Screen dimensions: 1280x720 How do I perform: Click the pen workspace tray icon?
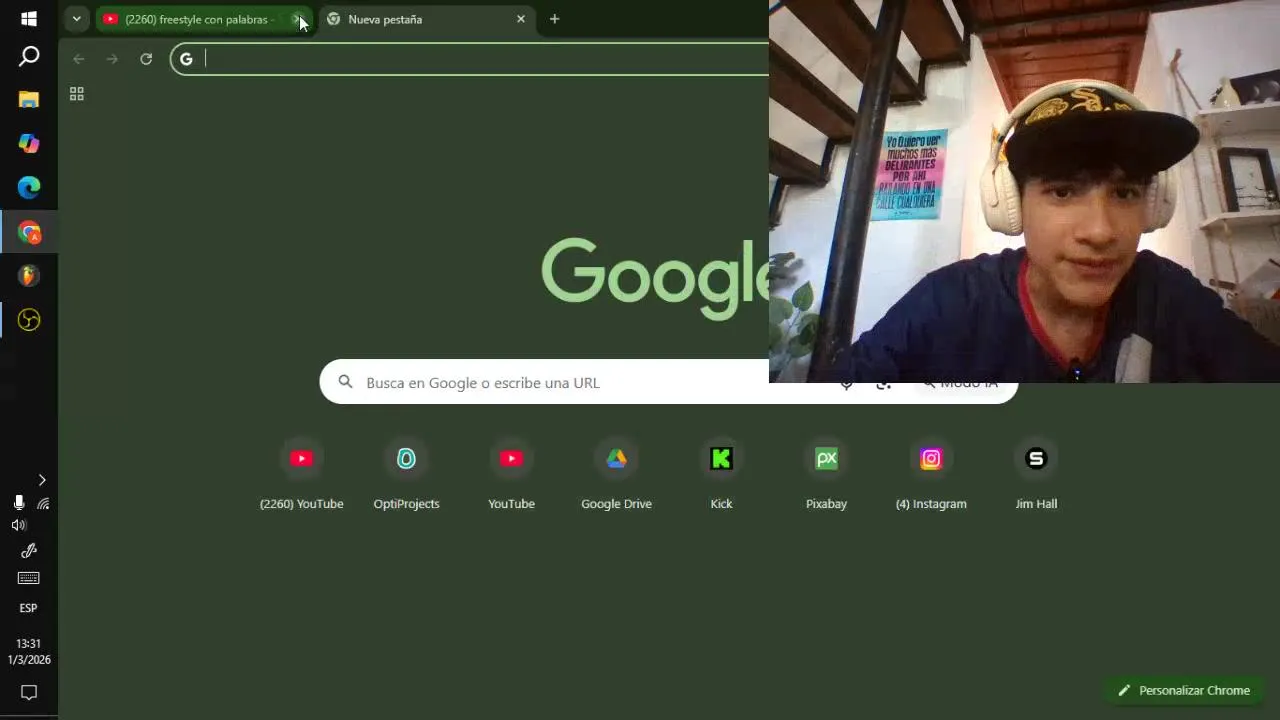coord(29,551)
